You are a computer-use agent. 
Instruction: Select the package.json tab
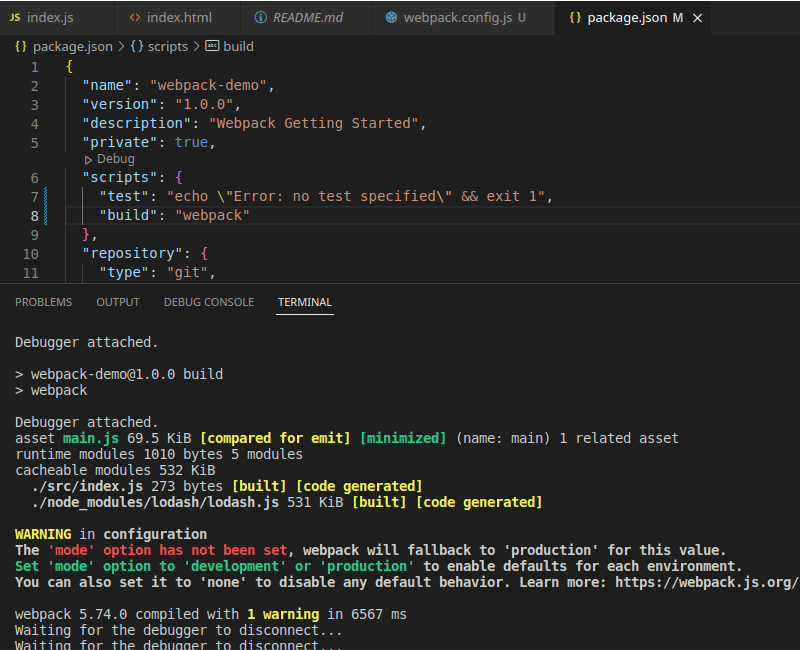pyautogui.click(x=634, y=18)
